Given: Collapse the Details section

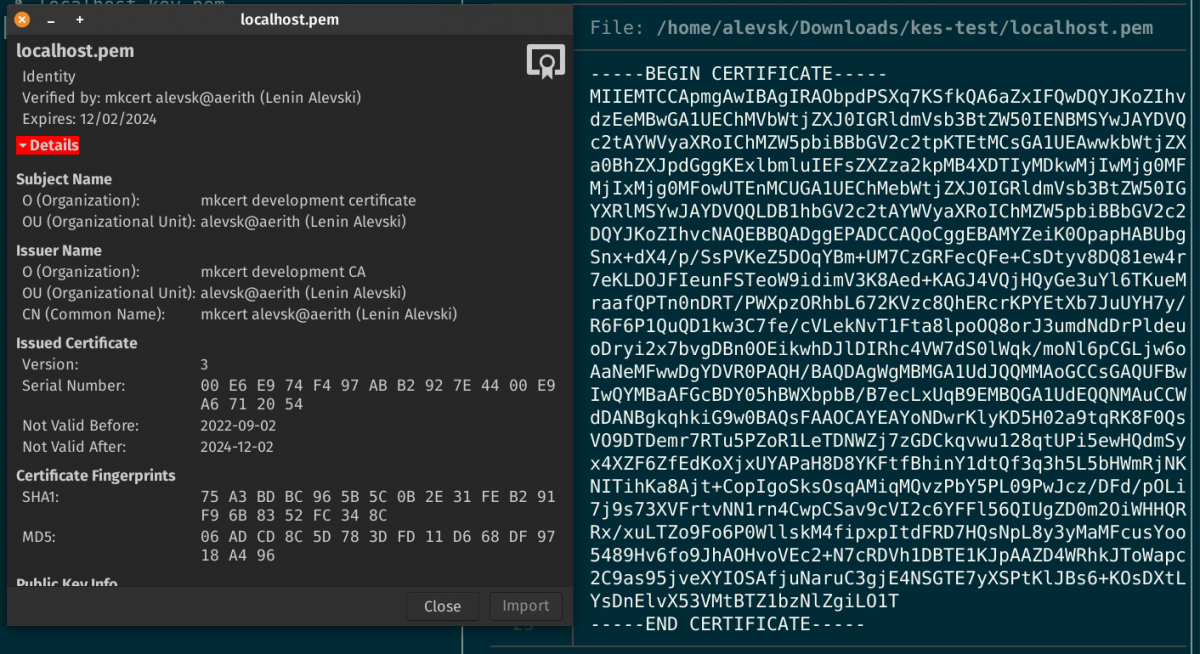Looking at the screenshot, I should pyautogui.click(x=47, y=145).
